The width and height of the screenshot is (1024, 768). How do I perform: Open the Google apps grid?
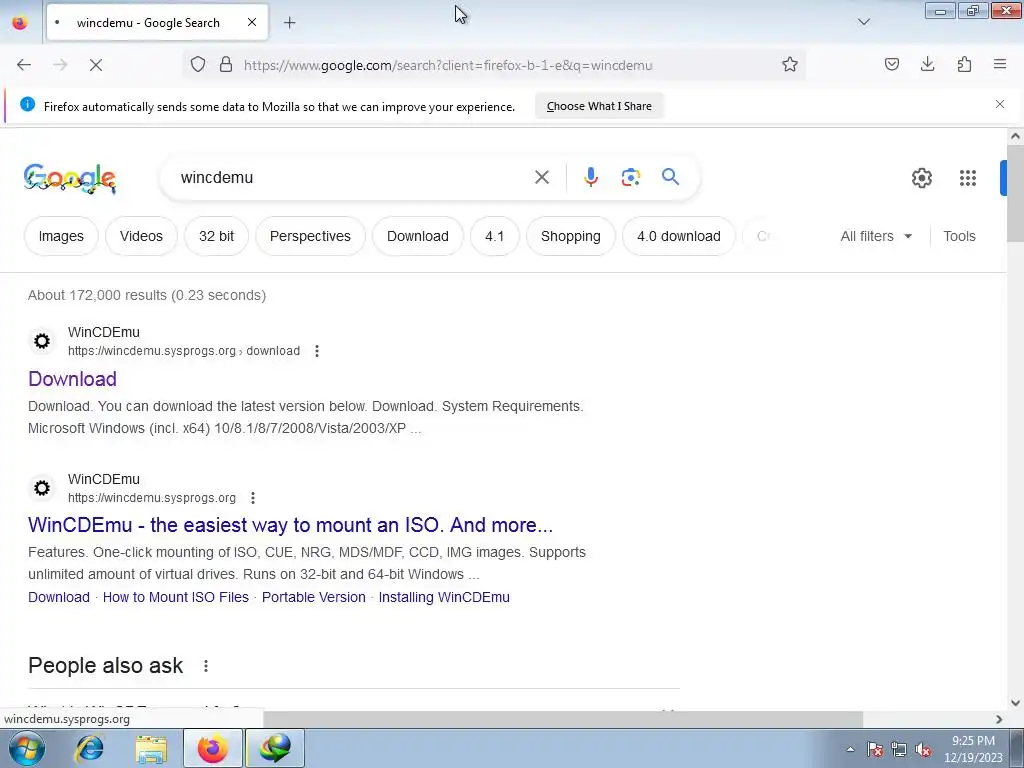pos(968,178)
